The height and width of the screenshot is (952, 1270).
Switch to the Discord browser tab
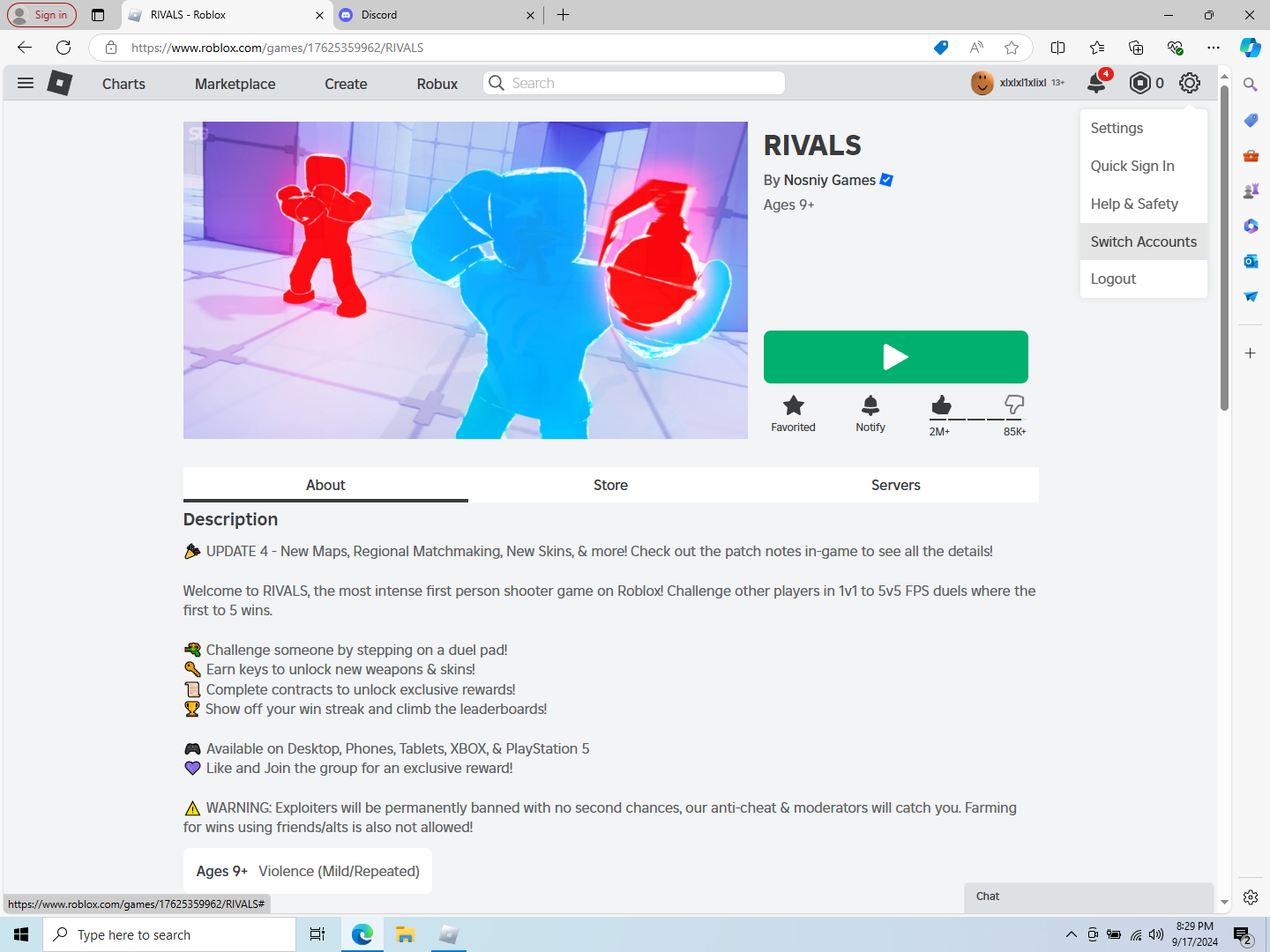pos(438,15)
